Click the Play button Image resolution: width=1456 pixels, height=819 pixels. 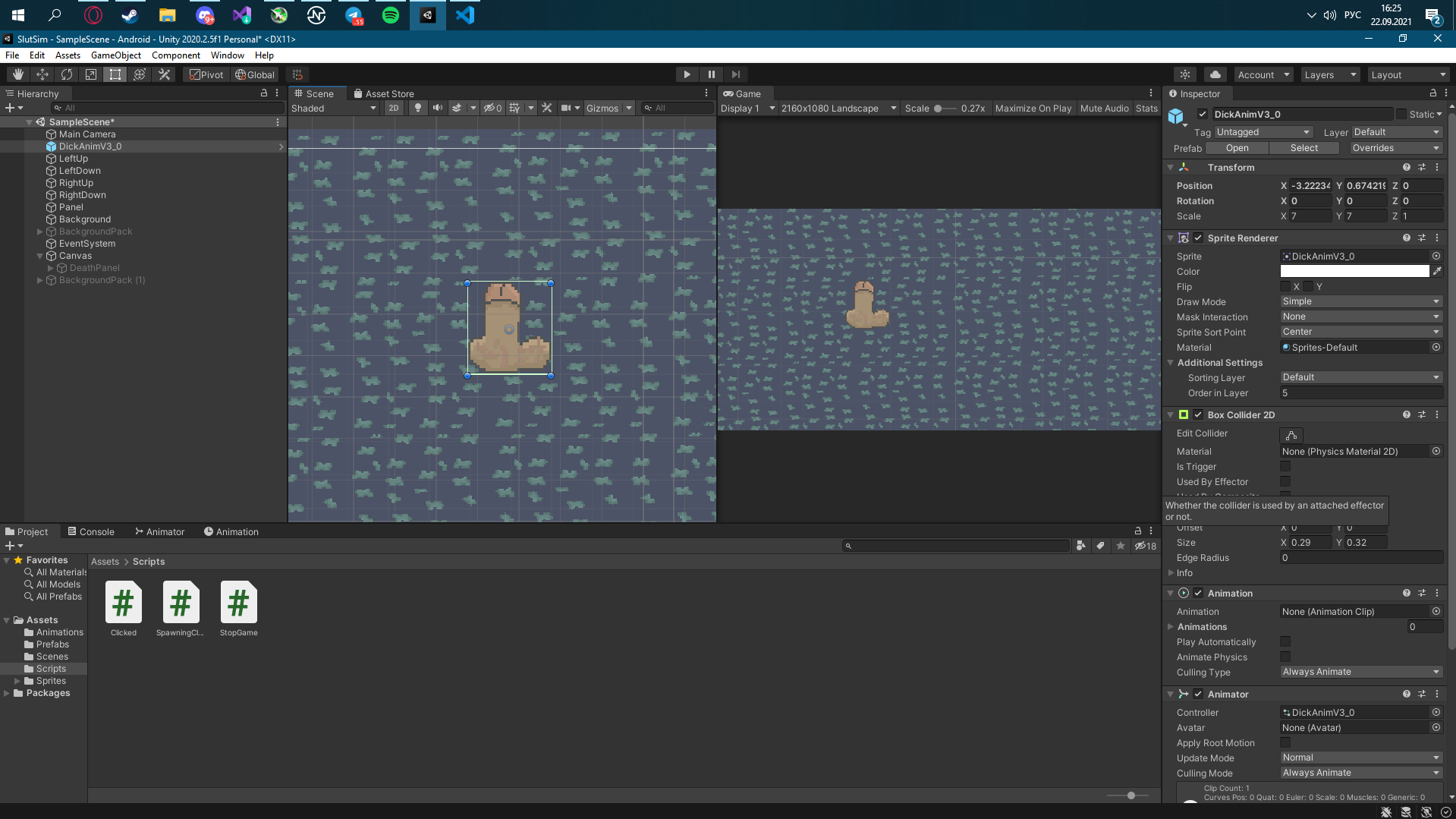click(x=687, y=74)
